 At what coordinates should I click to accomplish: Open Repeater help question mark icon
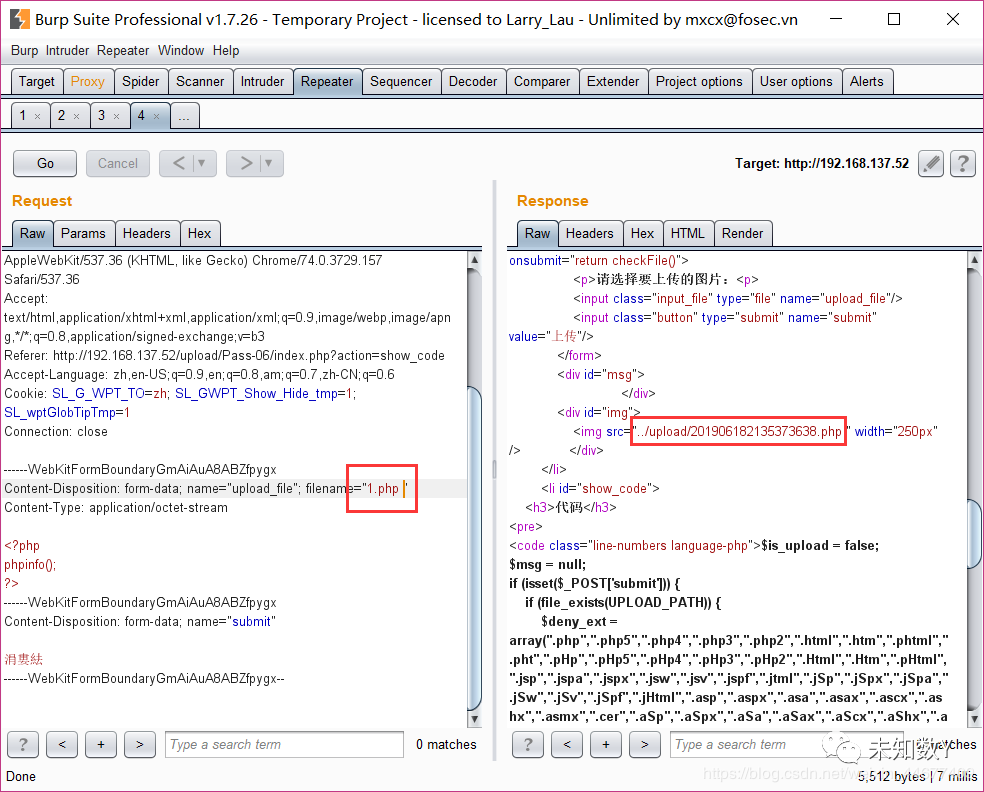[963, 164]
